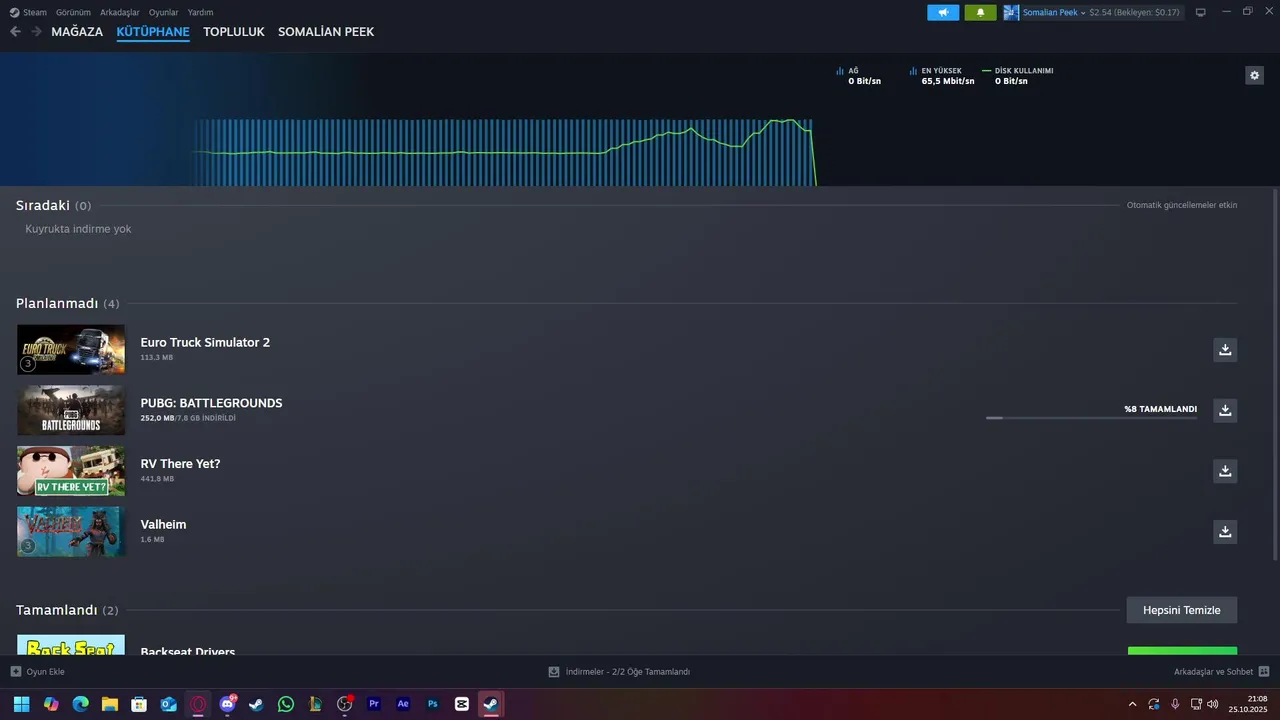Resume PUBG: BATTLEGROUNDS download
Viewport: 1280px width, 720px height.
tap(1225, 410)
